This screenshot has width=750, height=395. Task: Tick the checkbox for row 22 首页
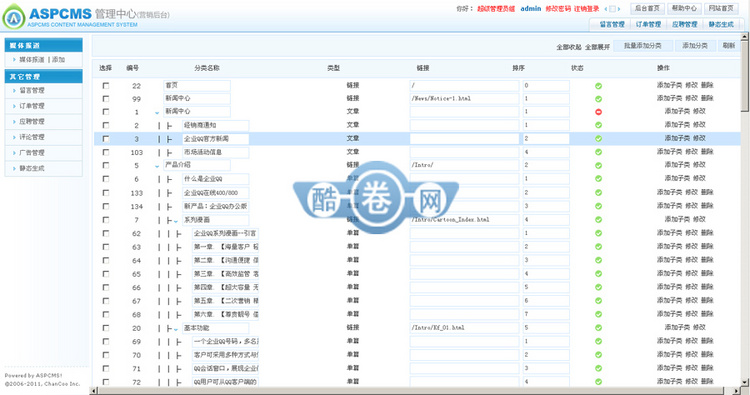click(106, 86)
